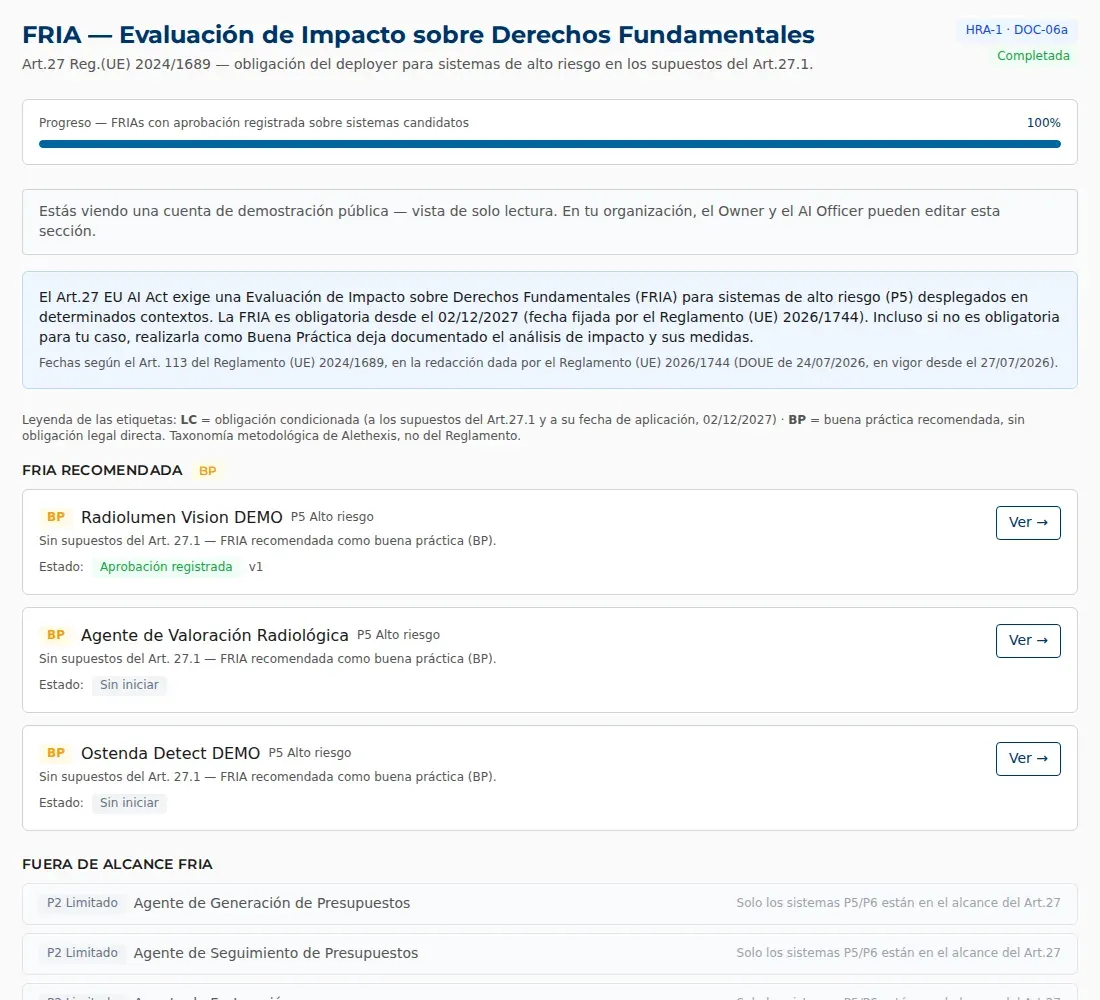Image resolution: width=1100 pixels, height=1000 pixels.
Task: Click BP tag beside Ostenda Detect DEMO
Action: coord(55,753)
